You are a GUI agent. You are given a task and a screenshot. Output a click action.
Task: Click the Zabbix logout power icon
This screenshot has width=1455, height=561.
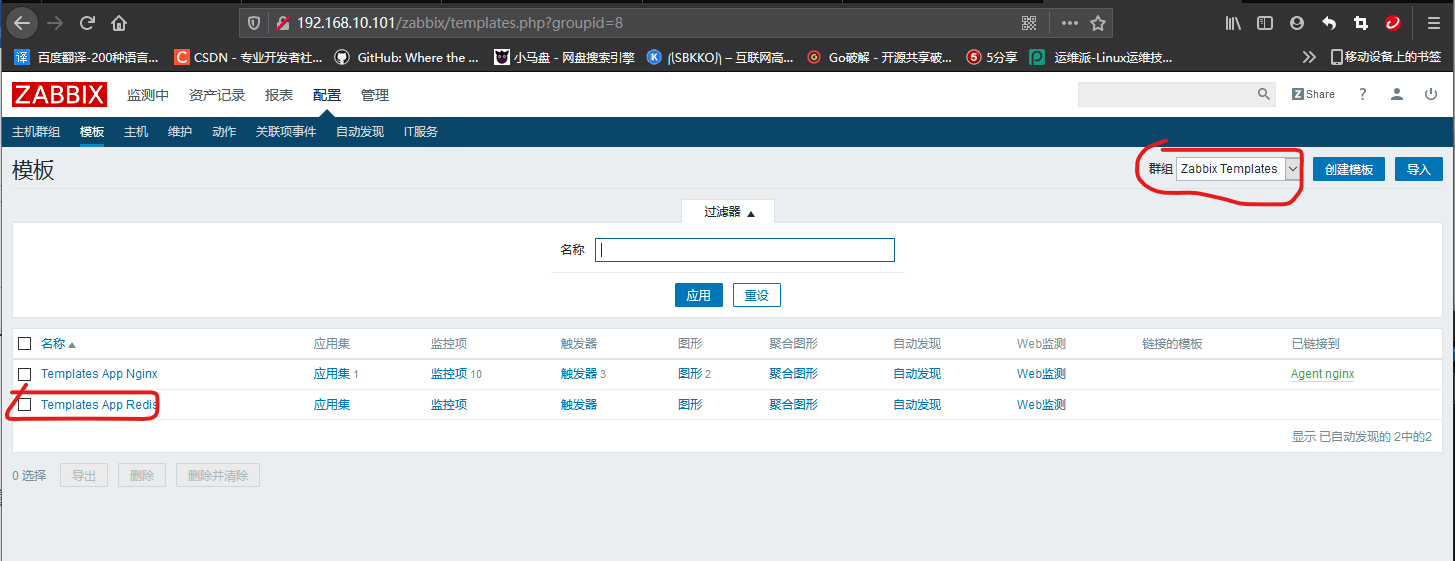coord(1431,94)
